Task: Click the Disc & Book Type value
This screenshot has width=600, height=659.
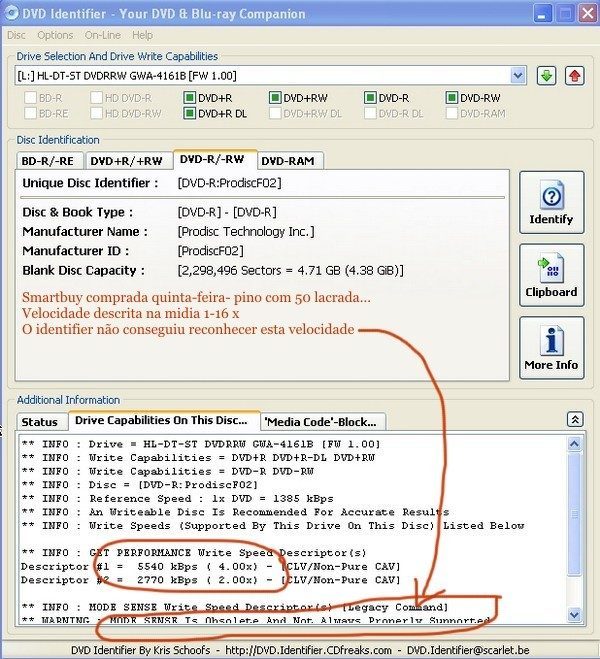Action: pyautogui.click(x=227, y=212)
